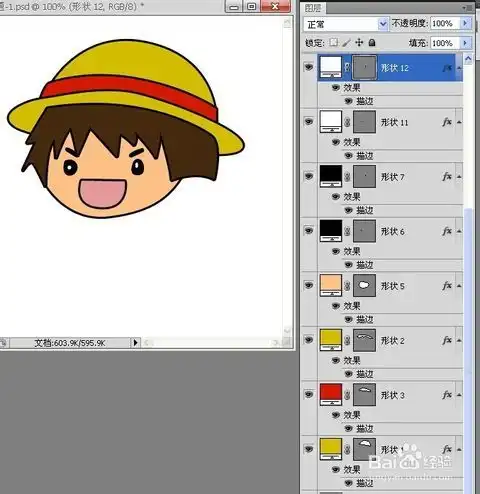480x494 pixels.
Task: Collapse the effects of 形状 11
Action: point(459,122)
